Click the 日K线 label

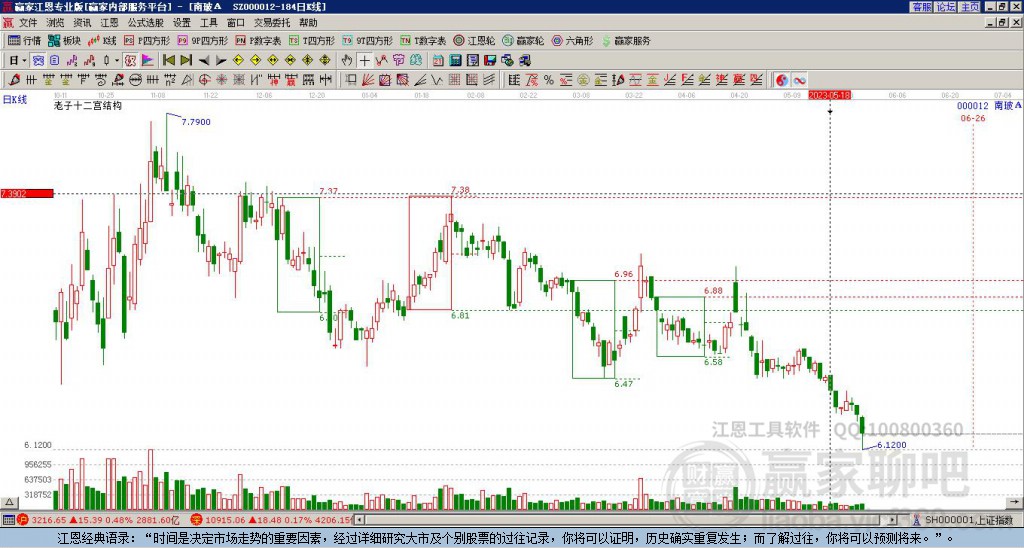coord(15,100)
